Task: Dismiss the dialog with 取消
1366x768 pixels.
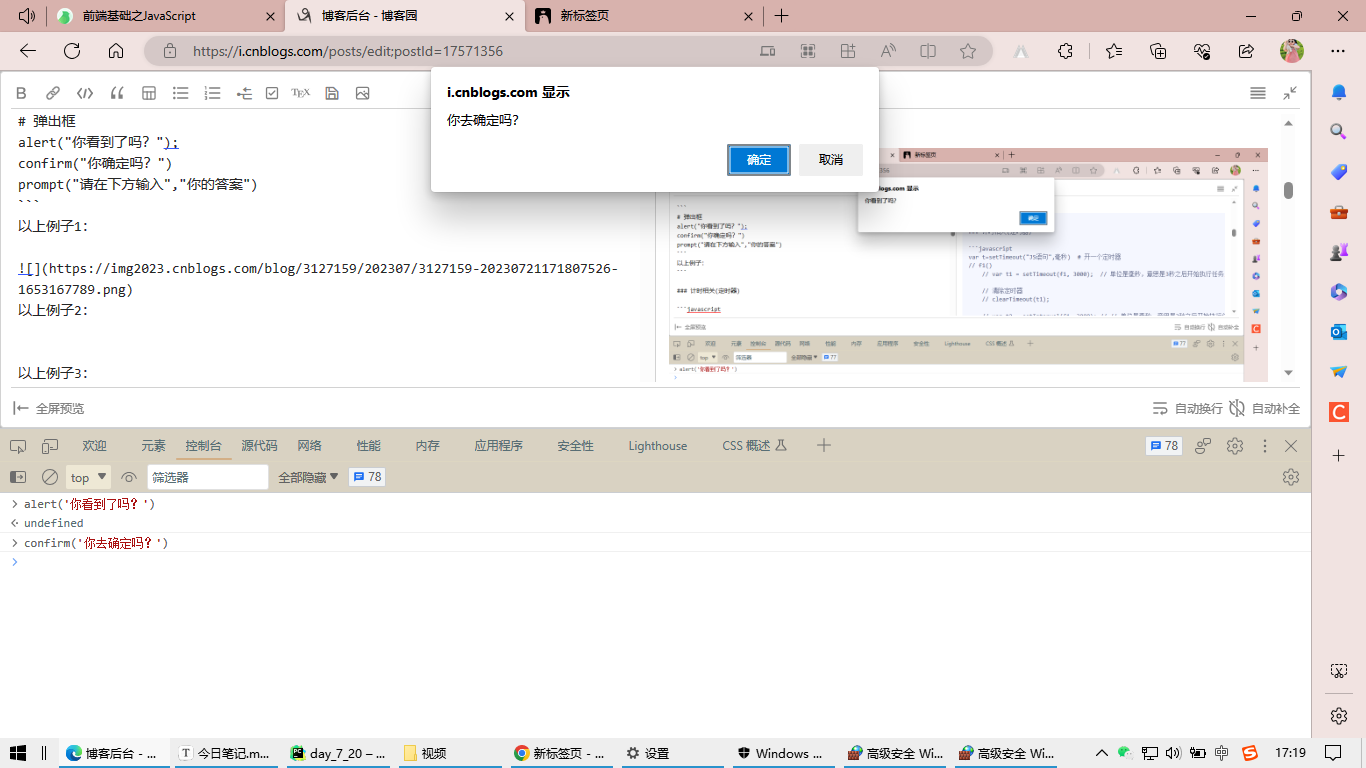Action: (831, 160)
